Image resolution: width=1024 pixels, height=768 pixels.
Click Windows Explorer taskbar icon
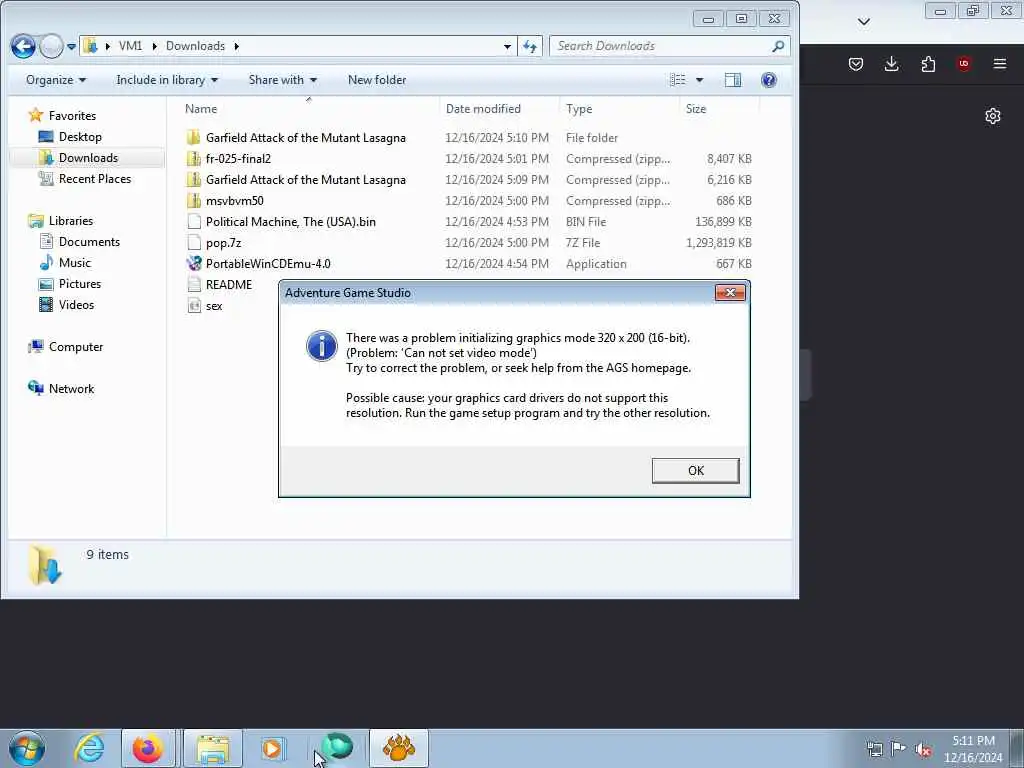coord(213,748)
